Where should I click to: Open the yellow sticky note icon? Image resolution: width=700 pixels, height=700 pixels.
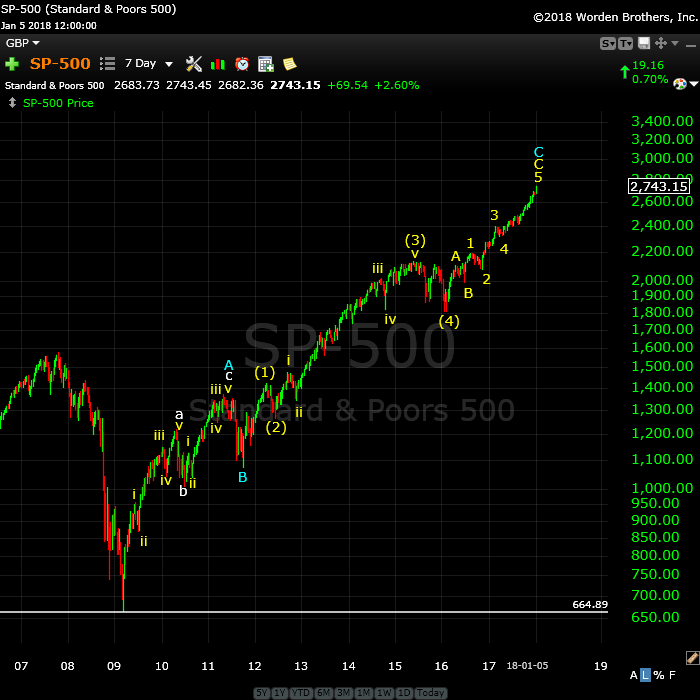pyautogui.click(x=290, y=64)
